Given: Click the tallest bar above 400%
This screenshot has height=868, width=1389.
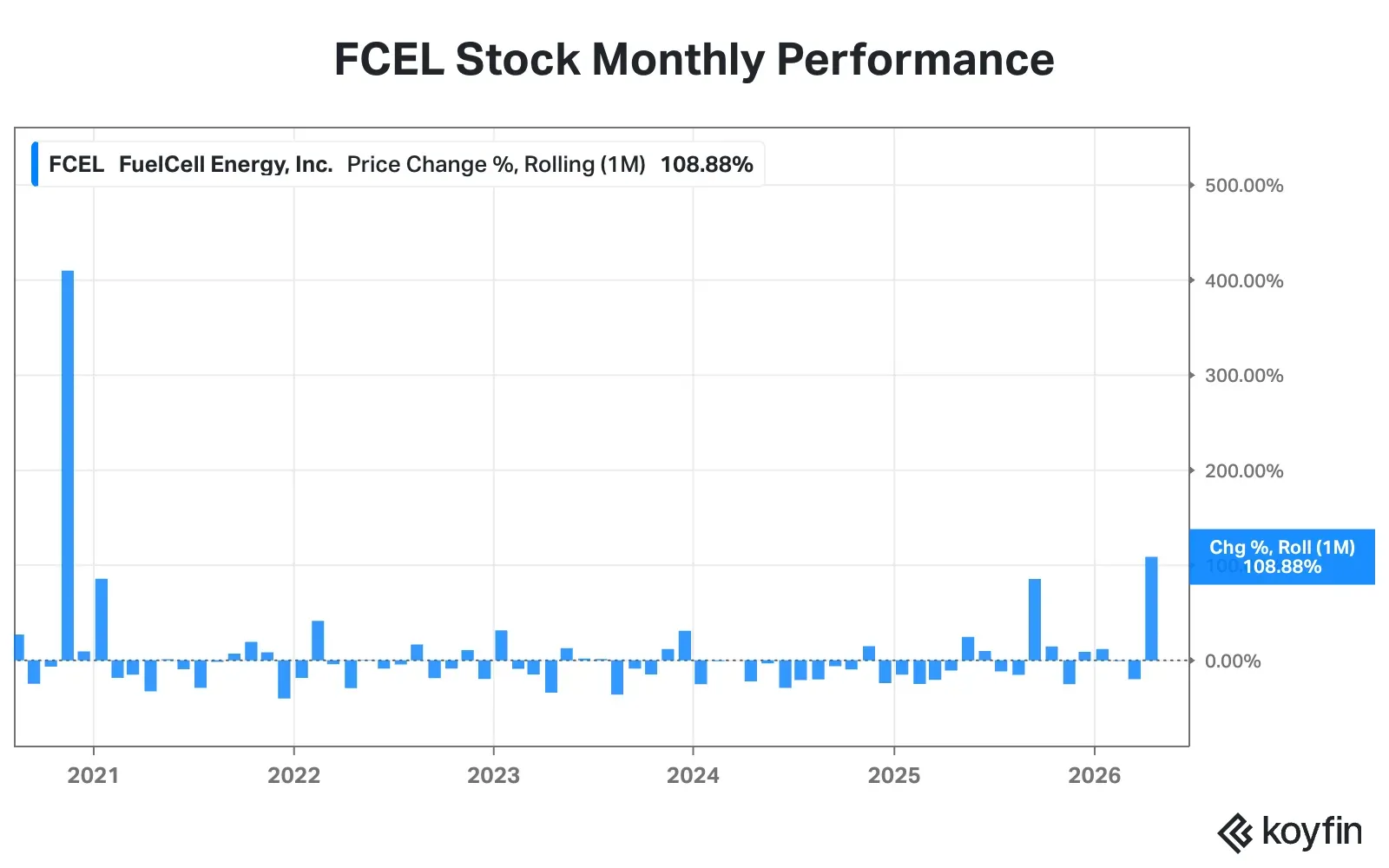Looking at the screenshot, I should (68, 464).
